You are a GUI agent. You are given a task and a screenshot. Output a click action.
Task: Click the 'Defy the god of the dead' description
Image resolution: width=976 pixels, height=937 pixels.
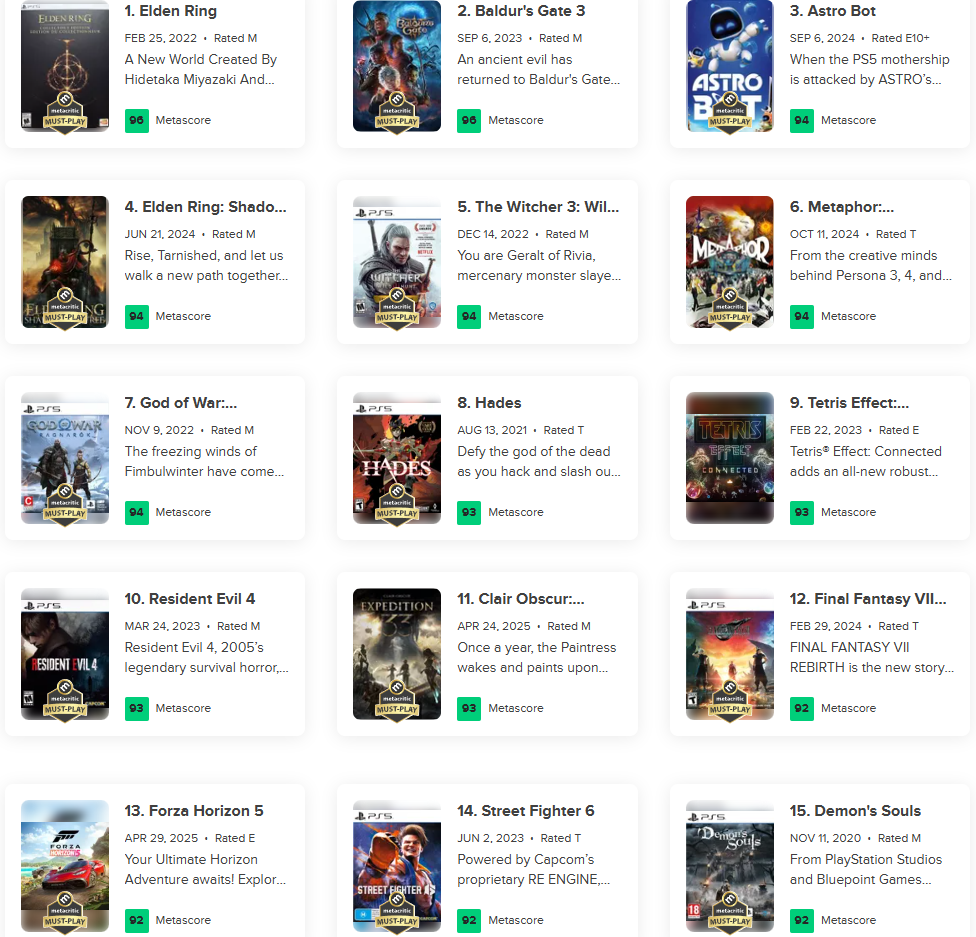point(533,451)
